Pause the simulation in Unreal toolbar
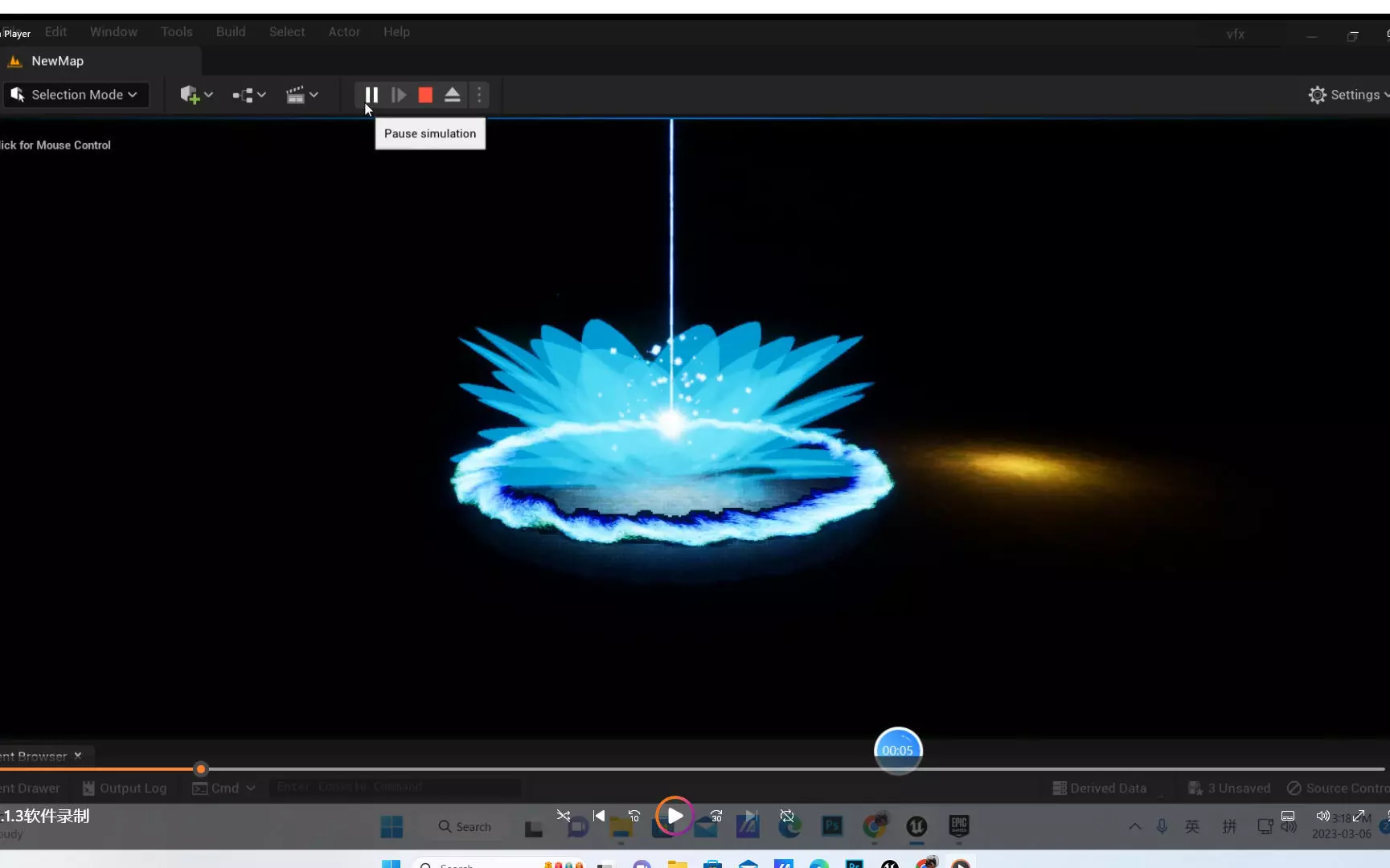The height and width of the screenshot is (868, 1390). (371, 95)
